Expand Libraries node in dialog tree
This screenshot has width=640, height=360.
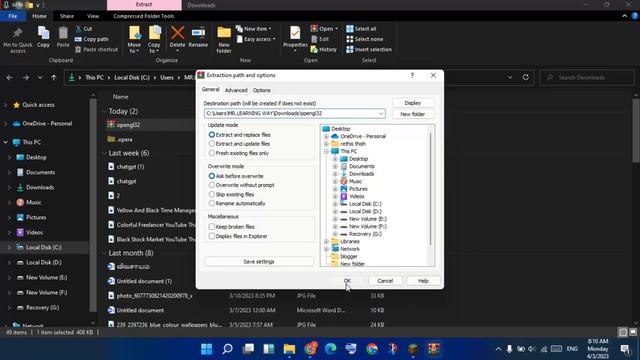(x=326, y=241)
